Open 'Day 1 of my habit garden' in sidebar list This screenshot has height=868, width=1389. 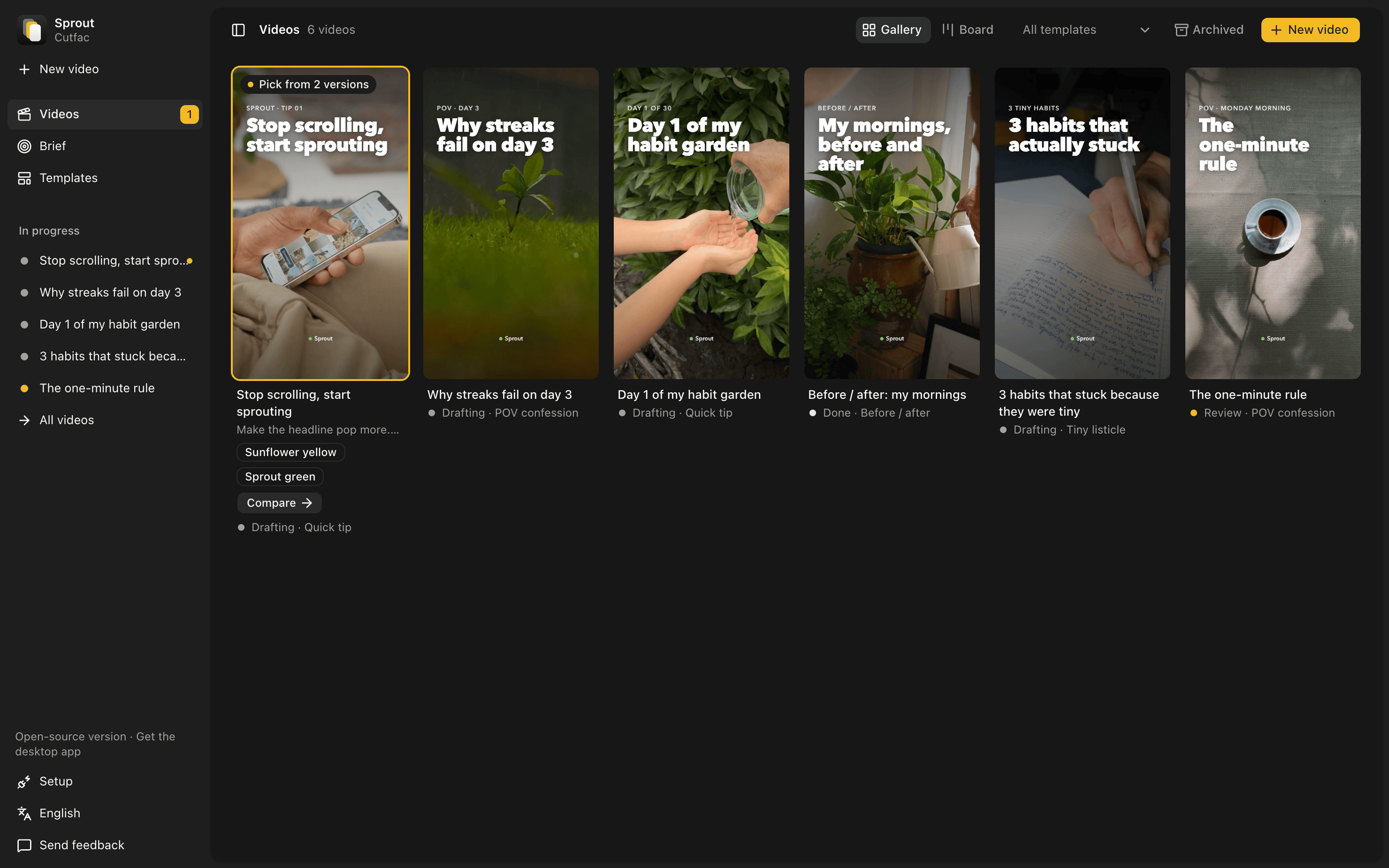[x=105, y=324]
